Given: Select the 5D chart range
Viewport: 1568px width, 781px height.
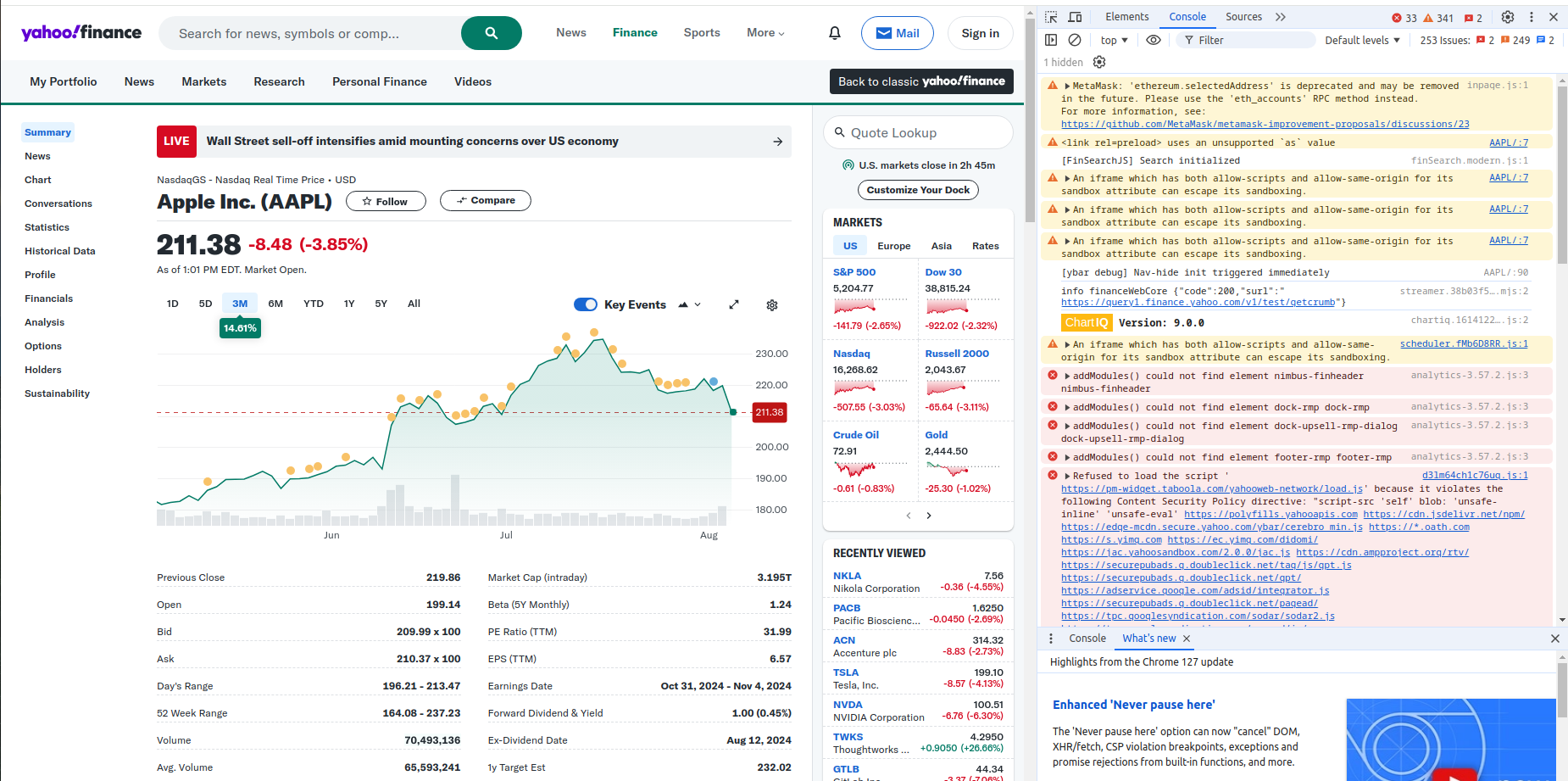Looking at the screenshot, I should click(x=205, y=304).
